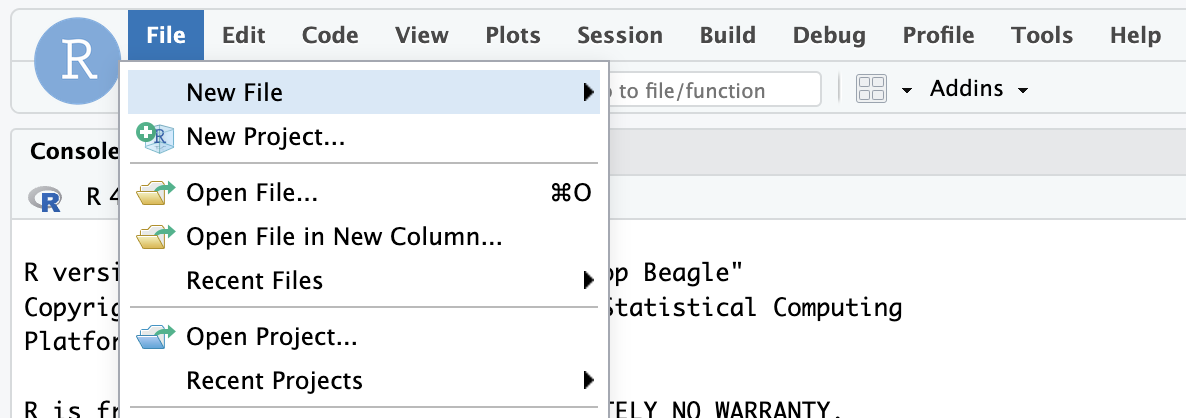Click the go to file/function search field

[x=710, y=91]
